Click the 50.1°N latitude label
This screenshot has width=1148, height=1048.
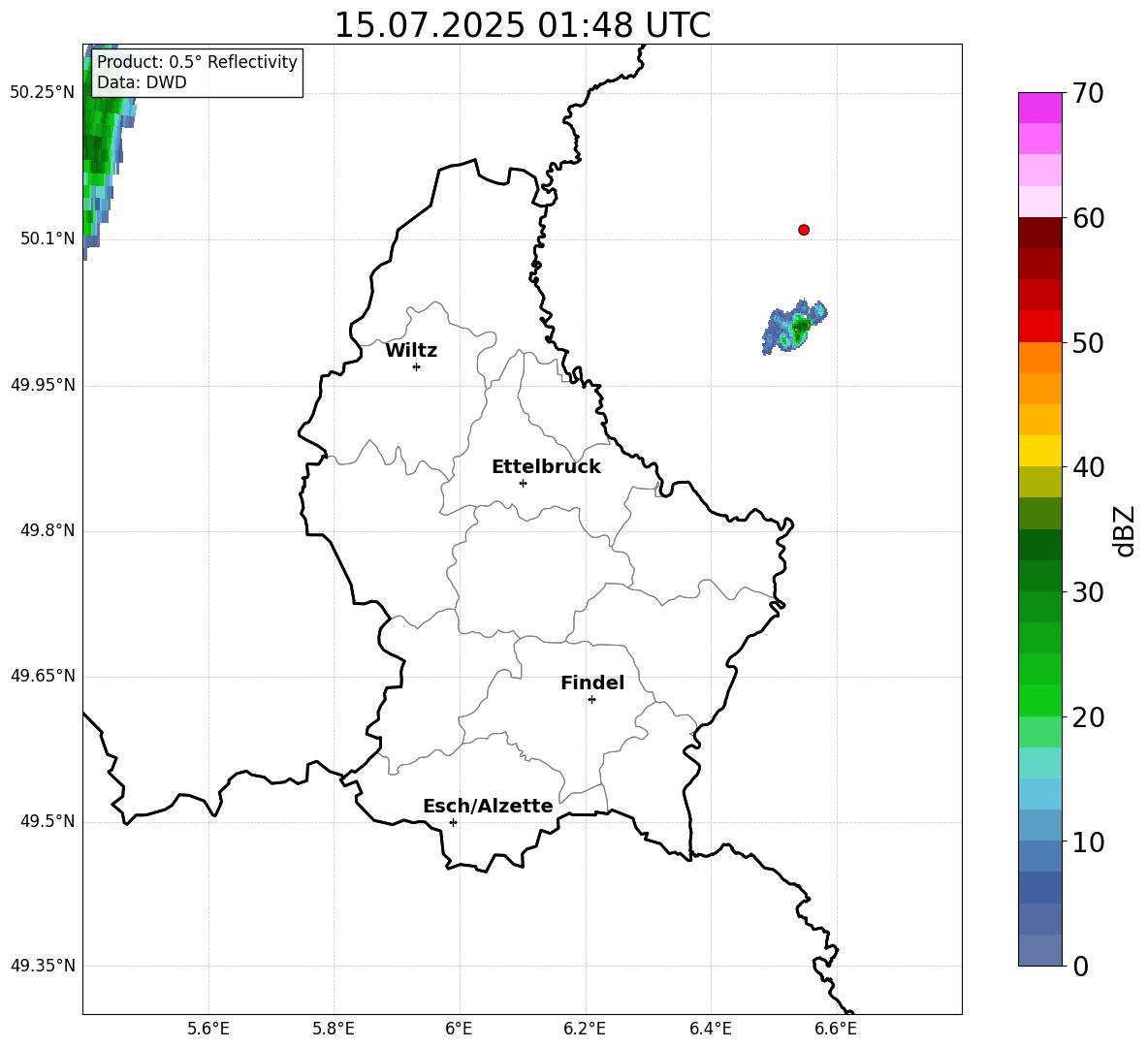48,238
